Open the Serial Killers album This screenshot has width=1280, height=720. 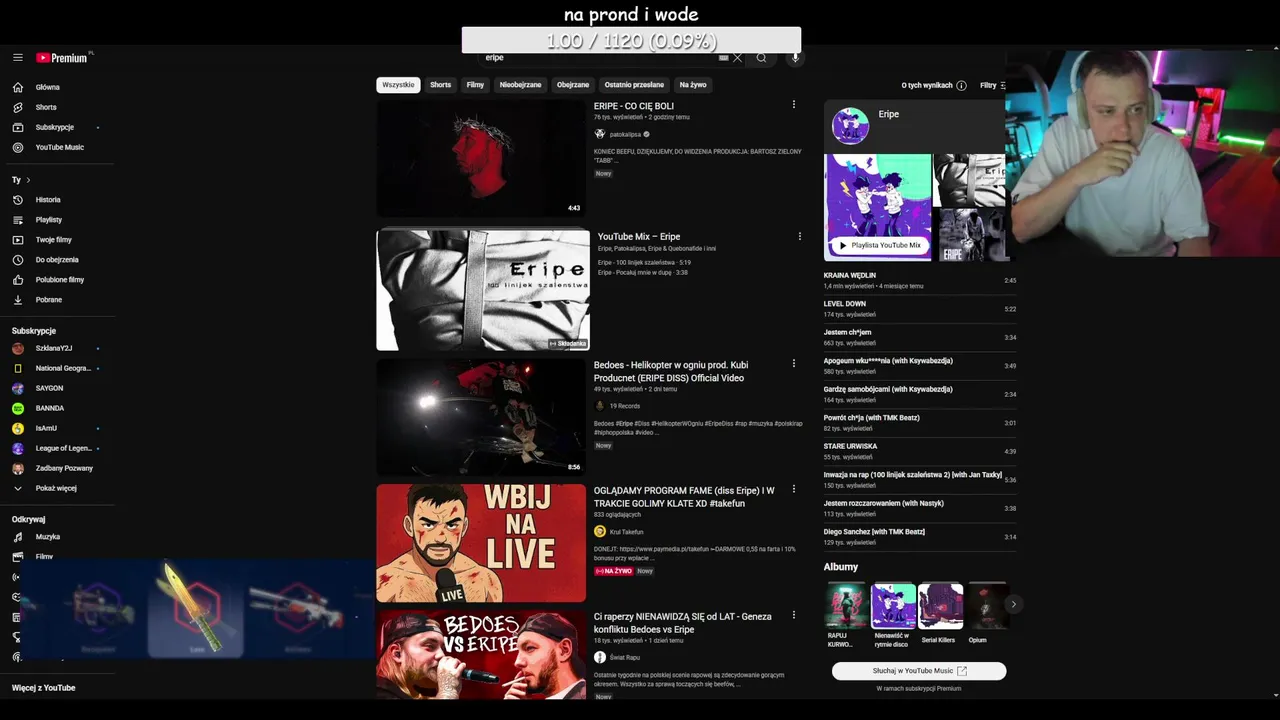point(940,614)
